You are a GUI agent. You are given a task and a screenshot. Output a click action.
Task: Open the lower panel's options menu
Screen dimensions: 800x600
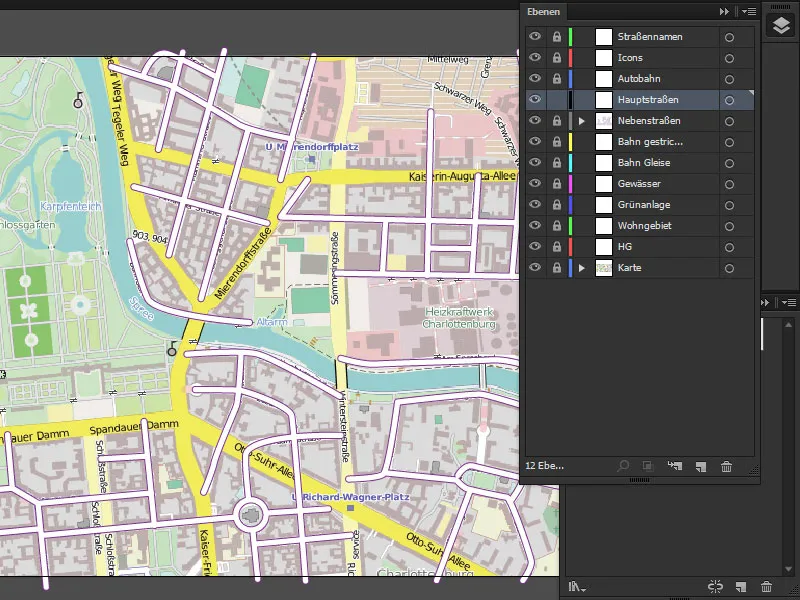coord(789,303)
